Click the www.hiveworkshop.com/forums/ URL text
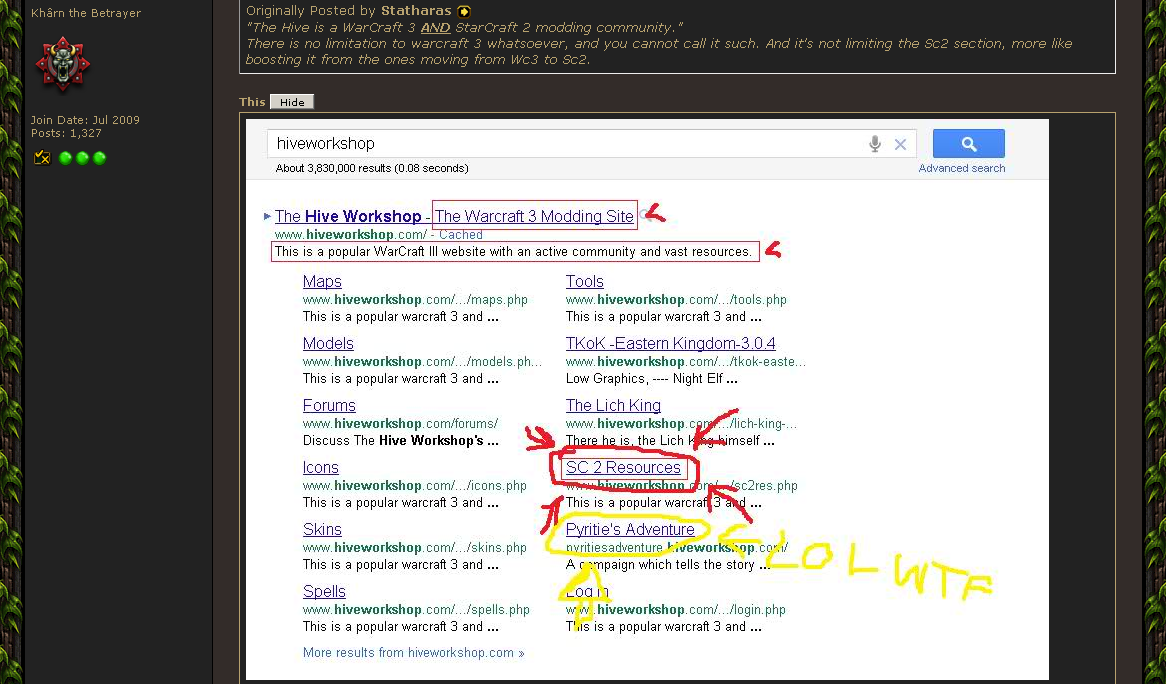 tap(400, 424)
